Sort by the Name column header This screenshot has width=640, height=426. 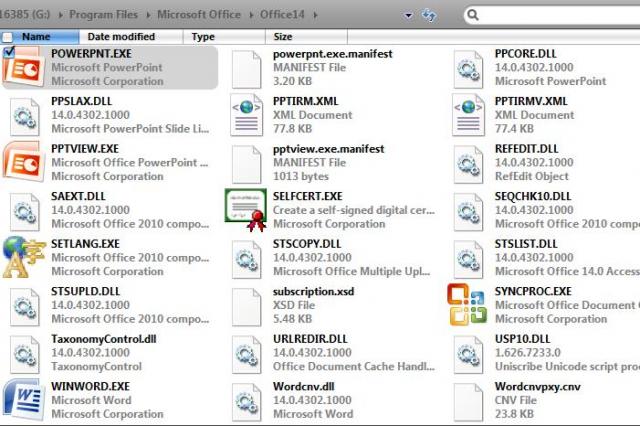click(40, 37)
